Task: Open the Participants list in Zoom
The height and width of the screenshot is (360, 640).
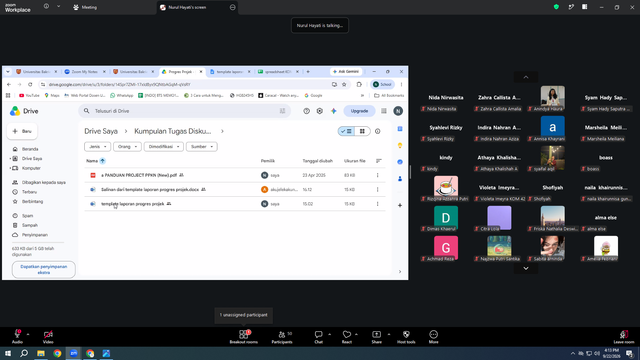Action: point(282,336)
